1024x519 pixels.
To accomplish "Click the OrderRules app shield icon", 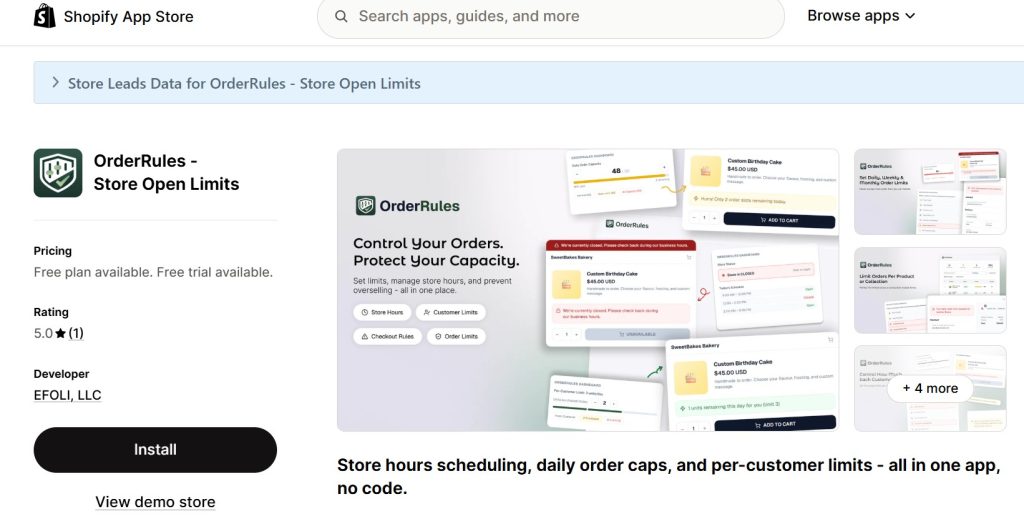I will tap(58, 173).
